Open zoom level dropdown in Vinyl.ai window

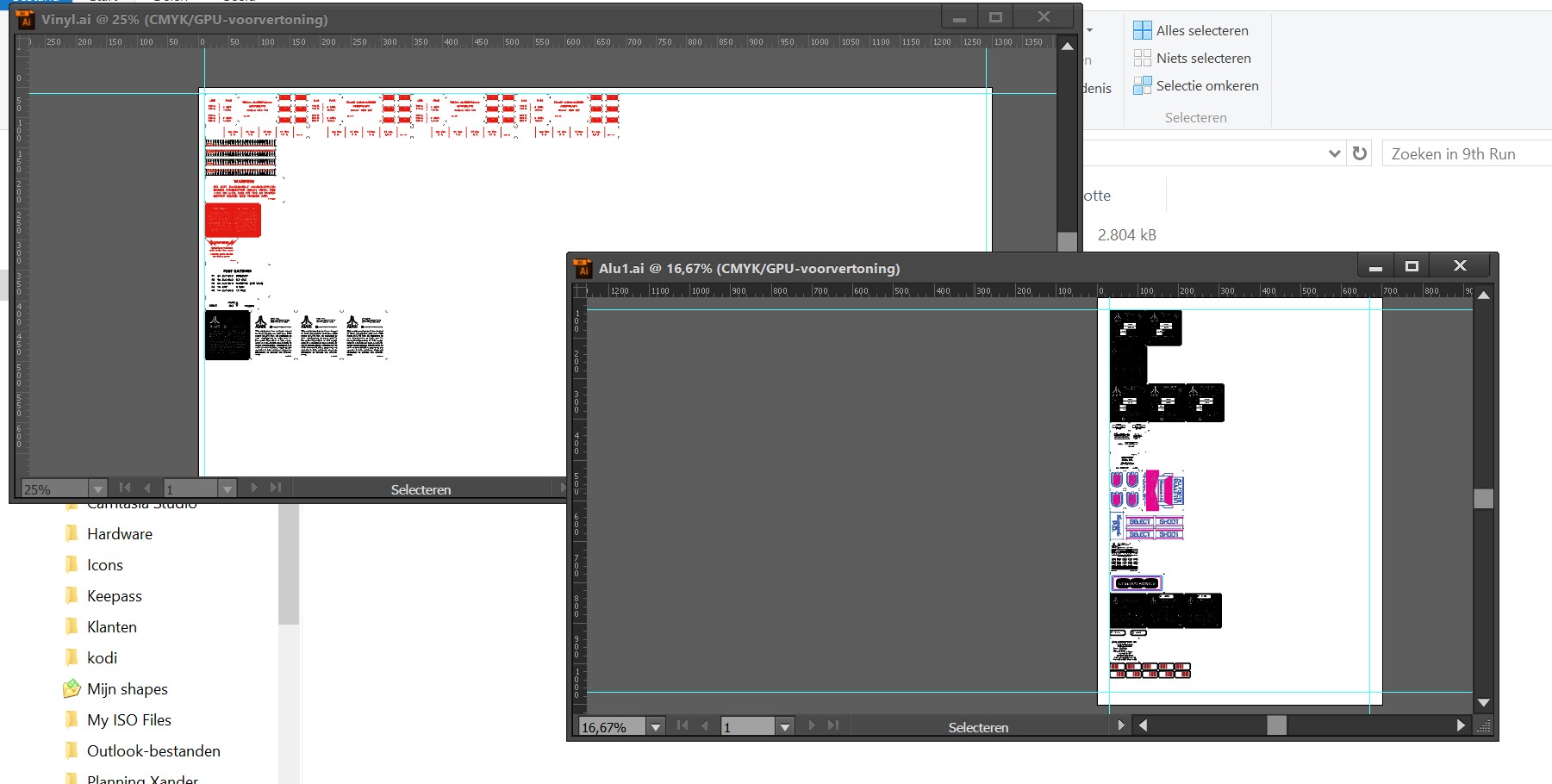98,489
